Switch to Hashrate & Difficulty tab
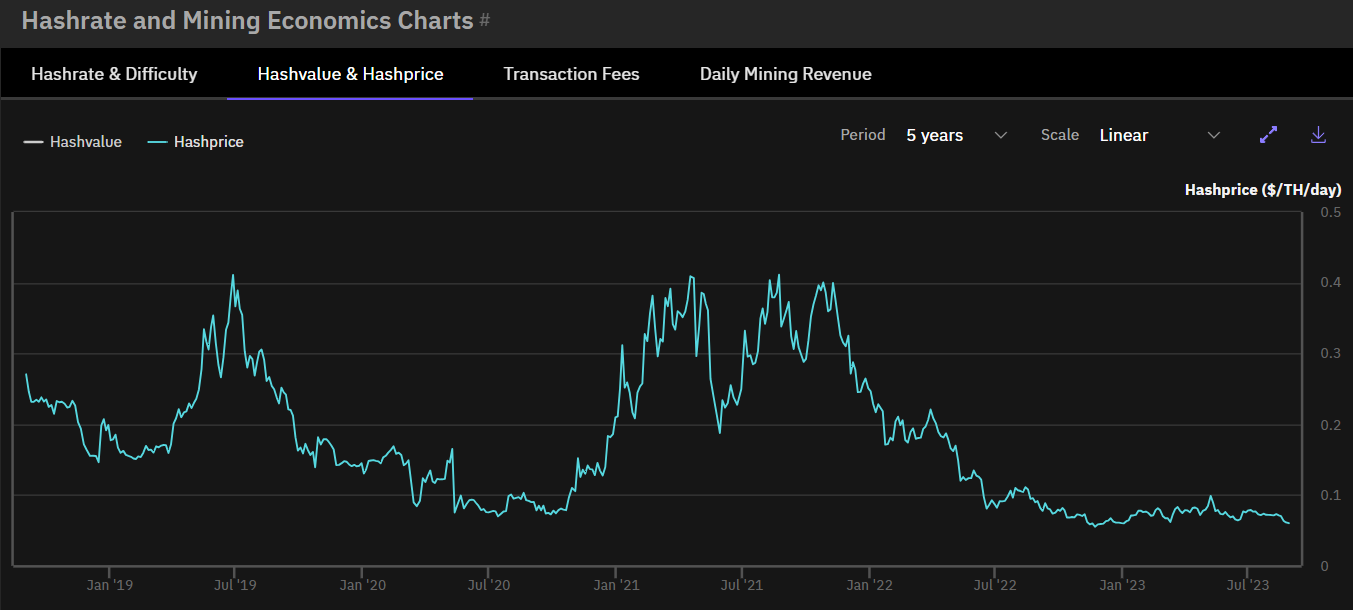 114,74
